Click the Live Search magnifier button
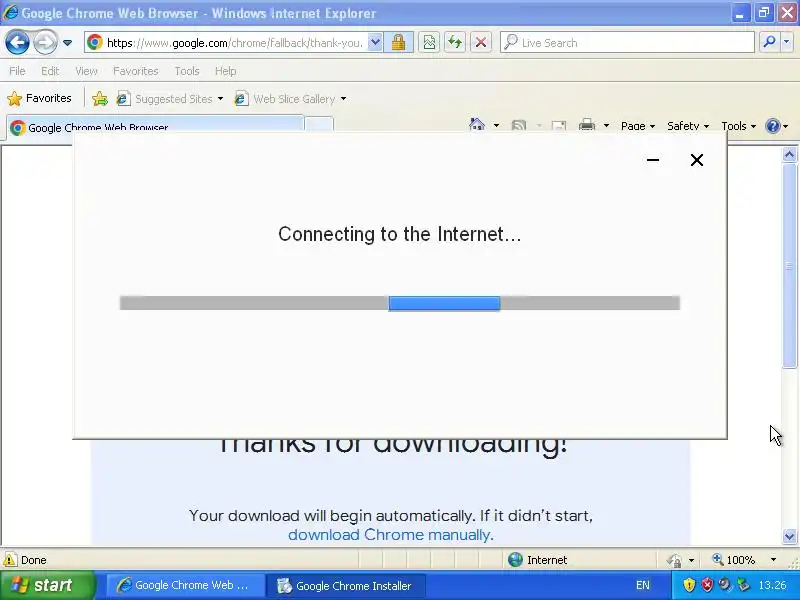Viewport: 800px width, 600px height. [769, 42]
